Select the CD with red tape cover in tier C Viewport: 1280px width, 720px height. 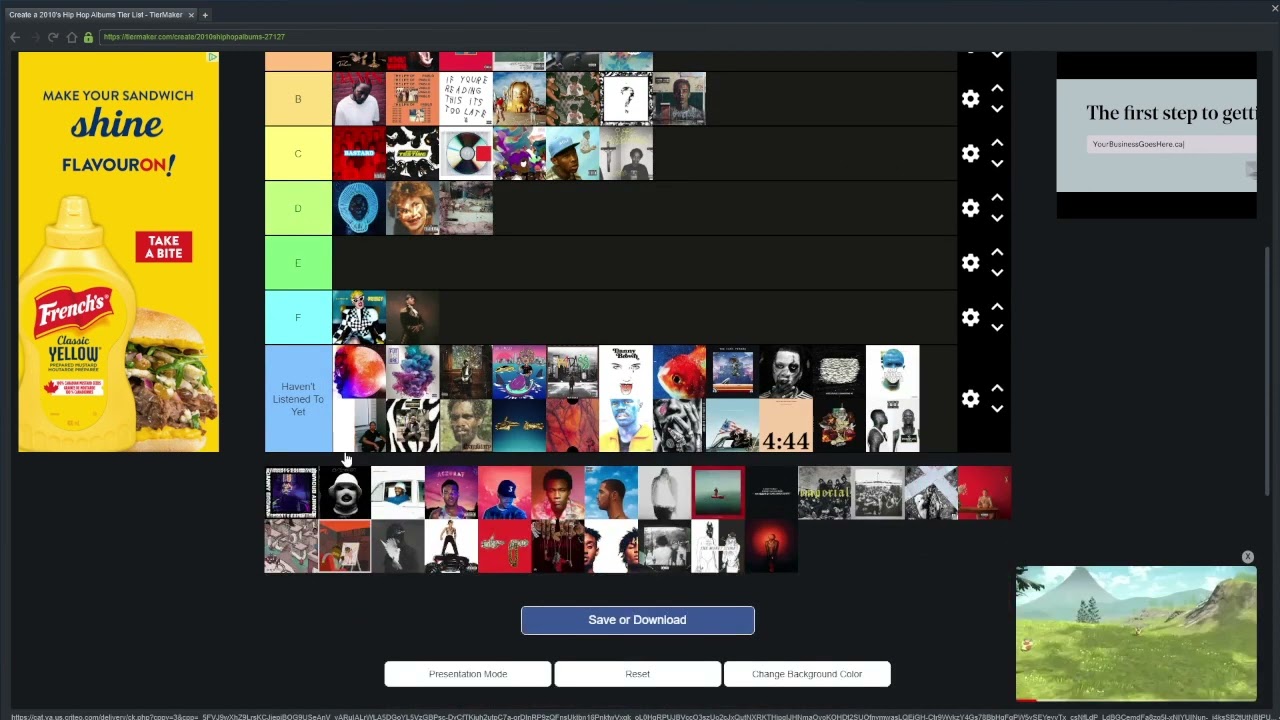pos(466,153)
